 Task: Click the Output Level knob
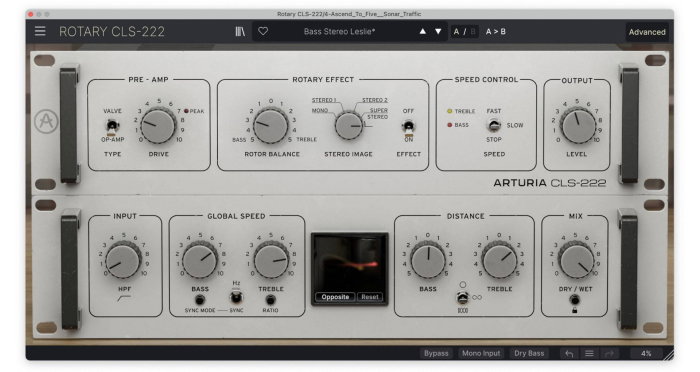click(x=578, y=125)
